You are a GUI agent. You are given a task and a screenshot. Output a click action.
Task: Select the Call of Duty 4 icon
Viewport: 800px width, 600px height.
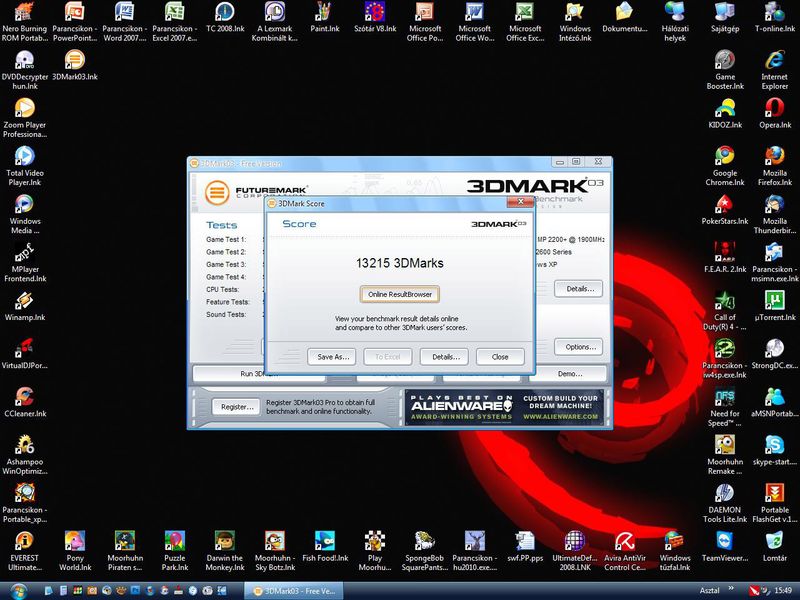[x=724, y=310]
